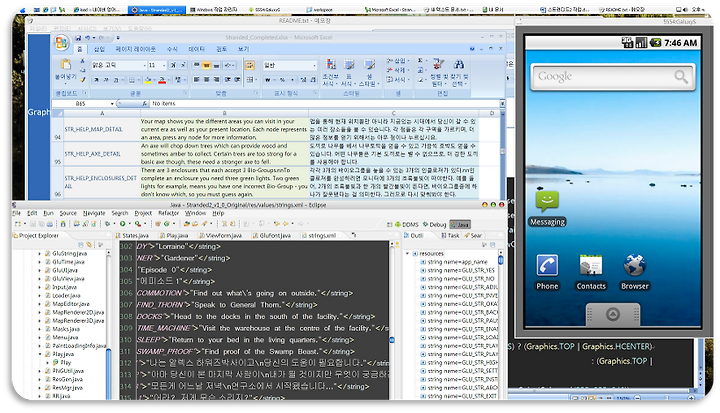Open Eclipse Source menu

[68, 213]
